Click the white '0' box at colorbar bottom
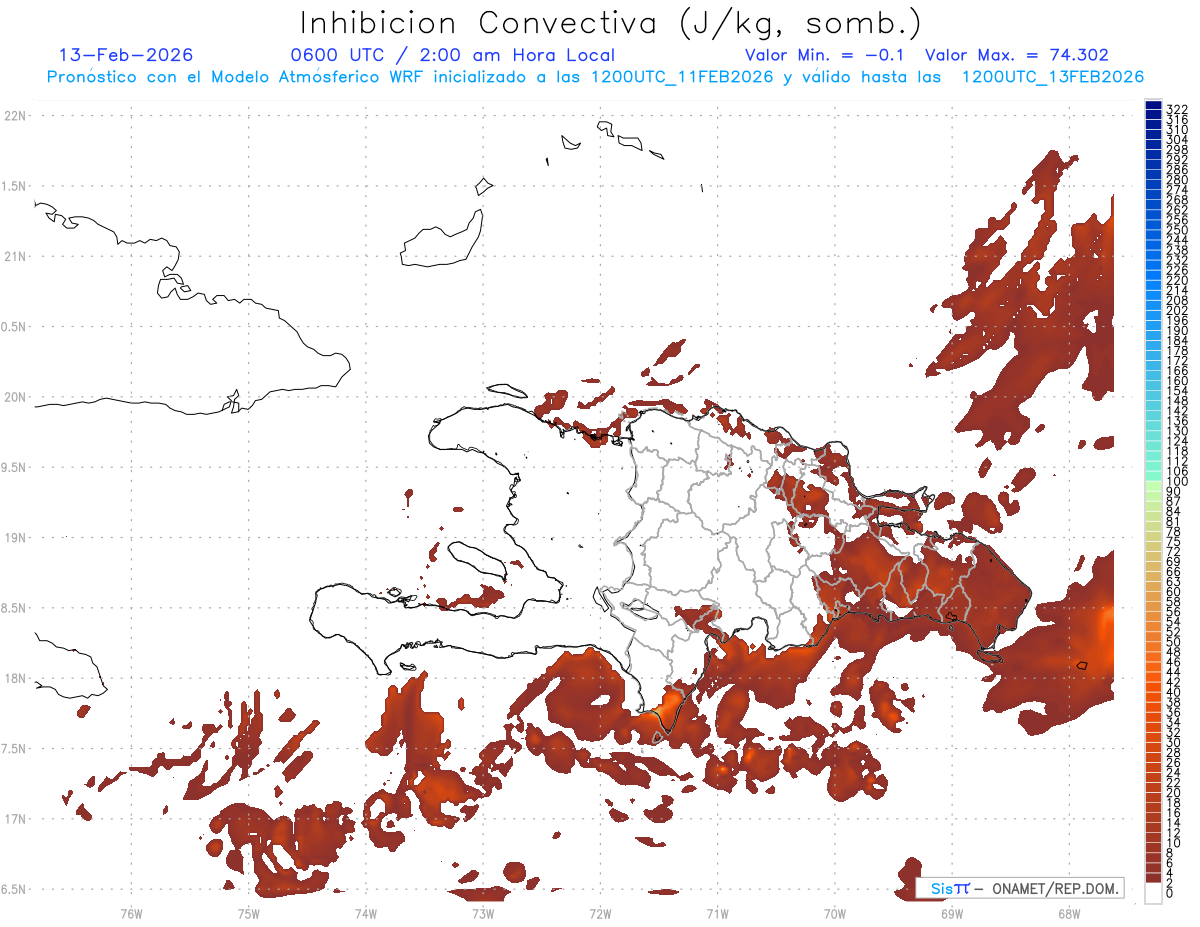Viewport: 1200px width, 927px height. (x=1154, y=892)
